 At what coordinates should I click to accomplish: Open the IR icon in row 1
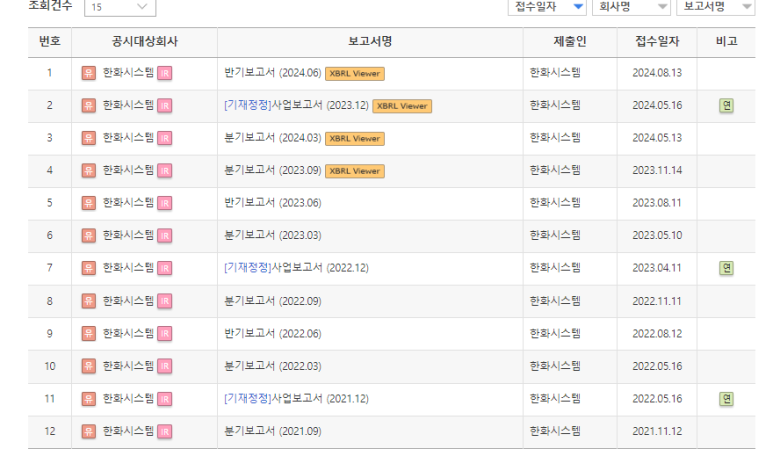click(165, 73)
